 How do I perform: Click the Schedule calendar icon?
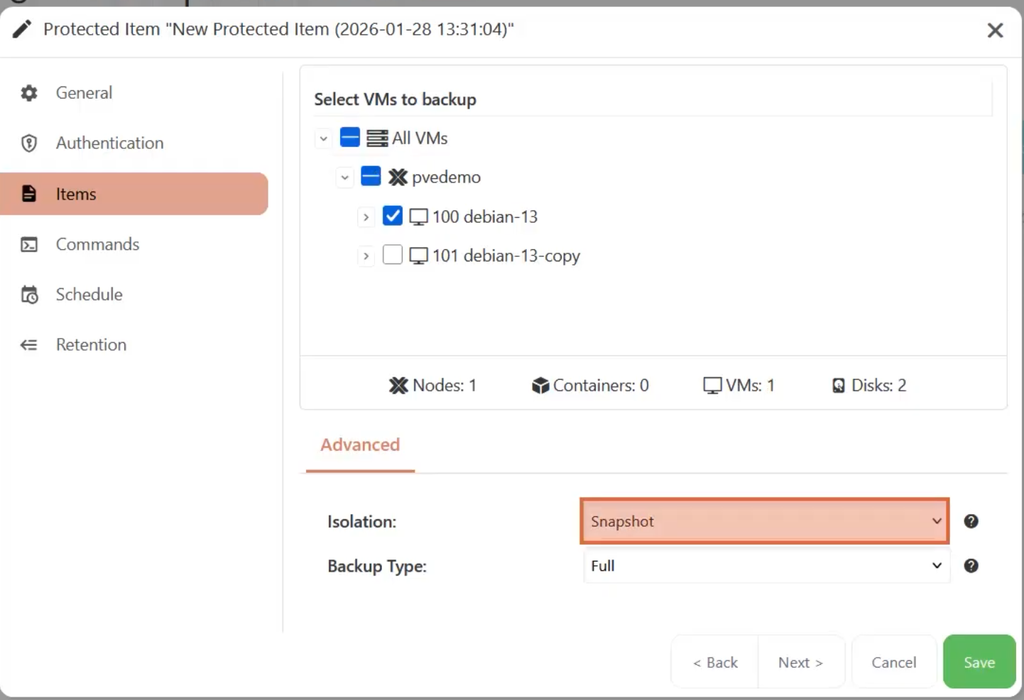click(29, 294)
